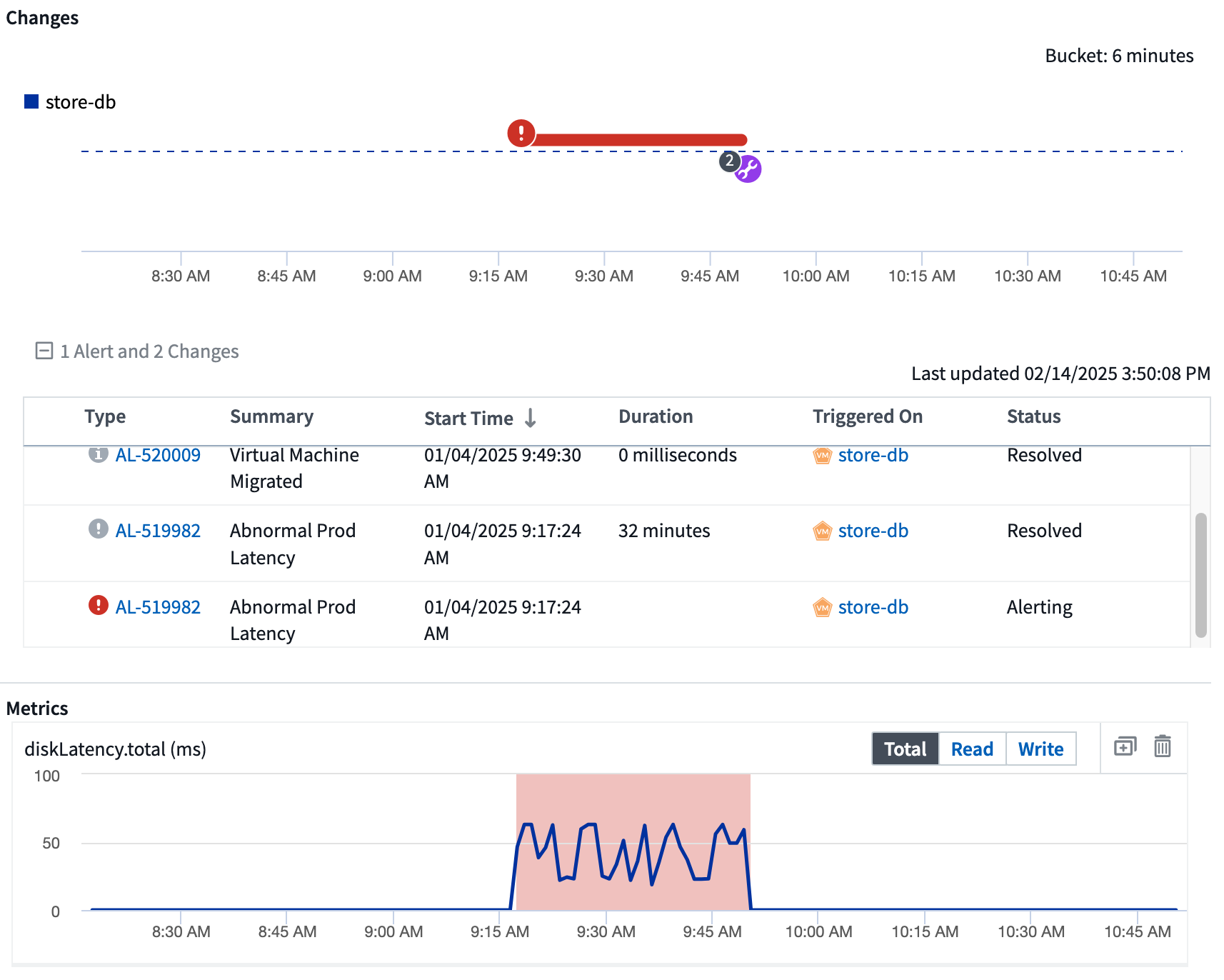The width and height of the screenshot is (1224, 980).
Task: Click the VM icon in Virtual Machine Migrated row
Action: pyautogui.click(x=822, y=455)
